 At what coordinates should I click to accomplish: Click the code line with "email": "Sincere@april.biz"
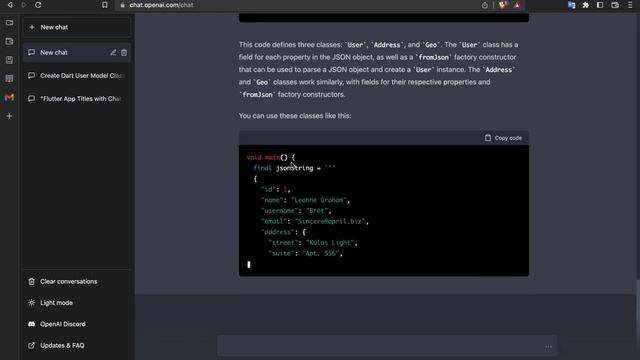click(315, 221)
